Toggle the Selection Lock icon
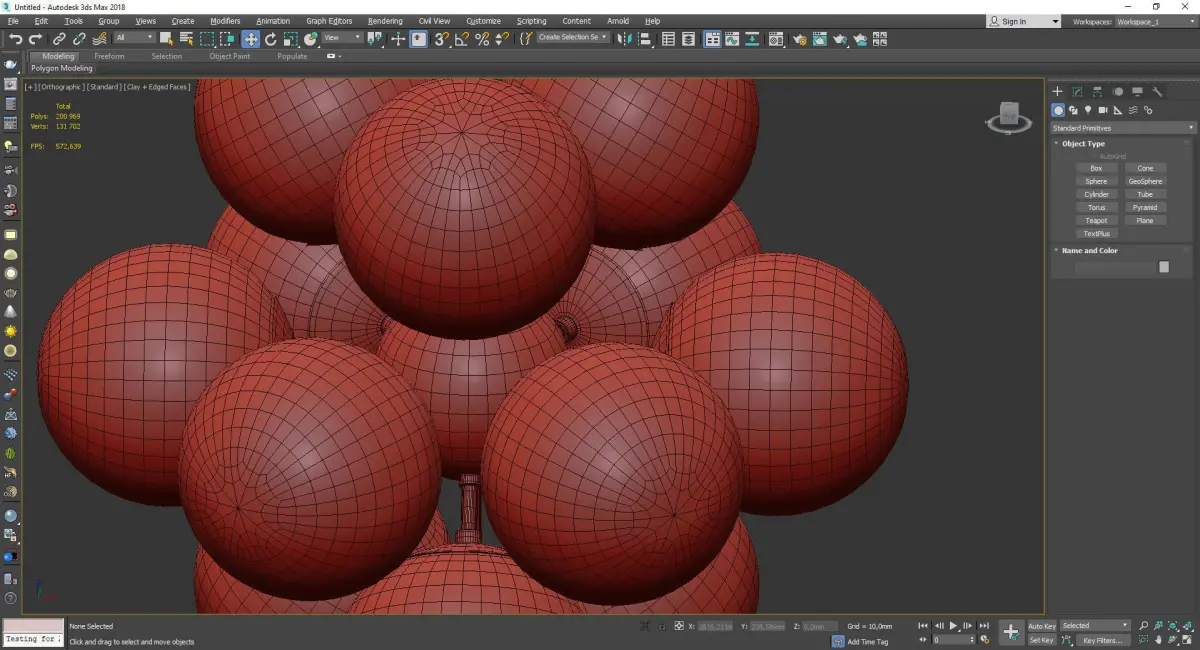This screenshot has width=1200, height=650. click(x=662, y=626)
